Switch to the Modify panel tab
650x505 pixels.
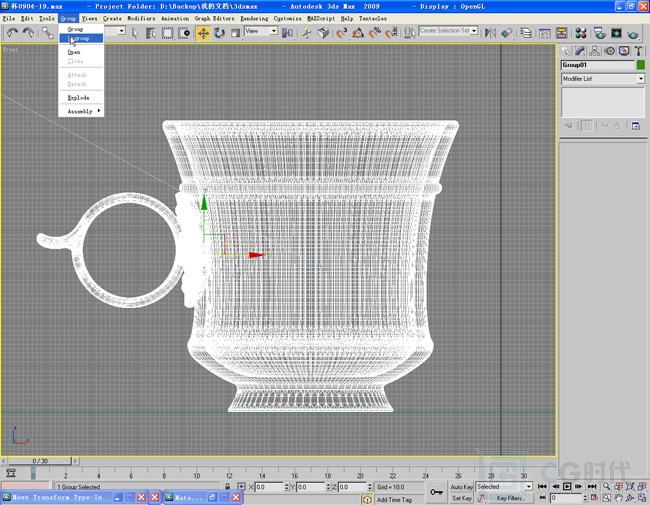580,51
